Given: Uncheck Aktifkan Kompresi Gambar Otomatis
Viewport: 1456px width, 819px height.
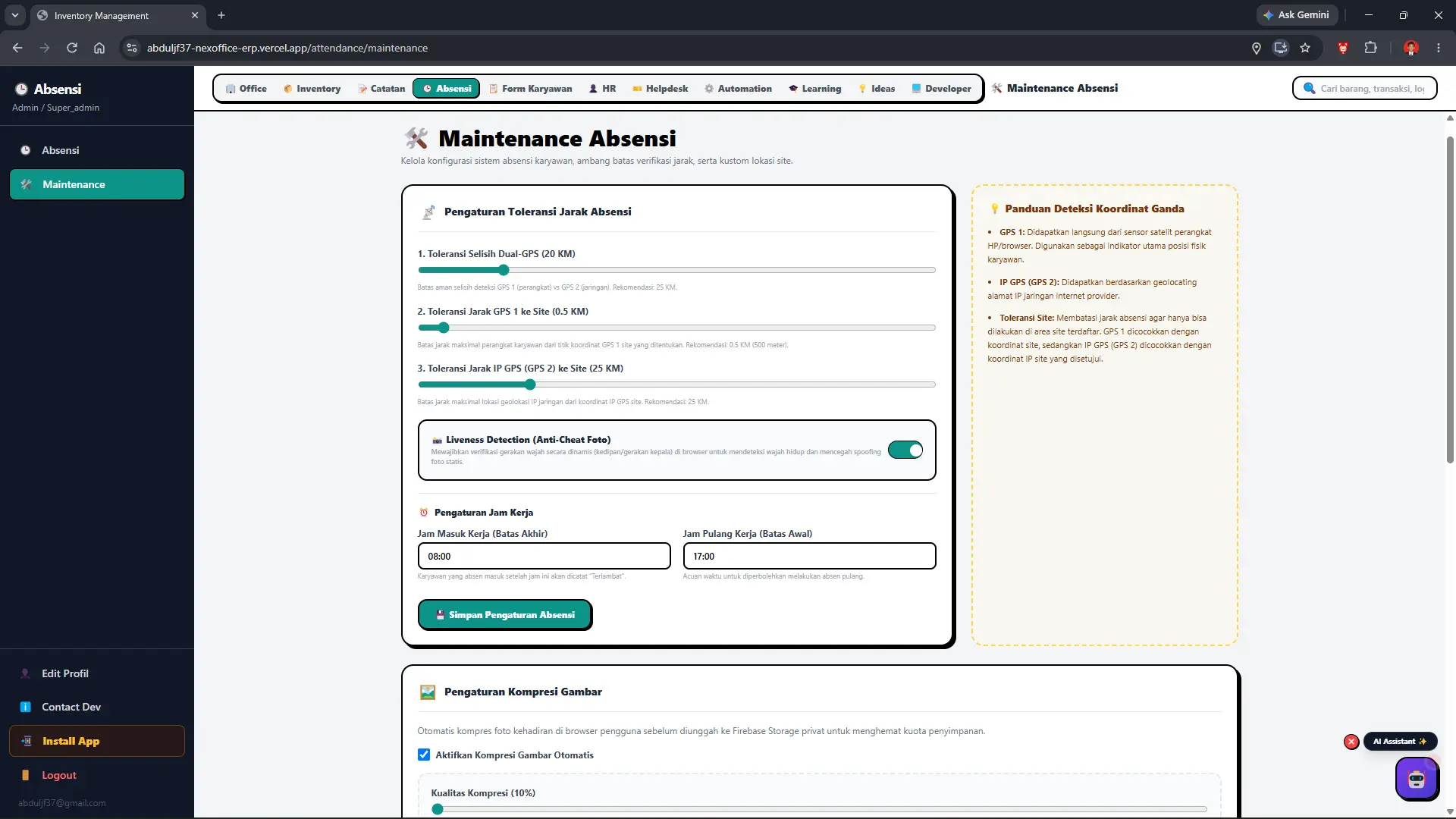Looking at the screenshot, I should 424,755.
